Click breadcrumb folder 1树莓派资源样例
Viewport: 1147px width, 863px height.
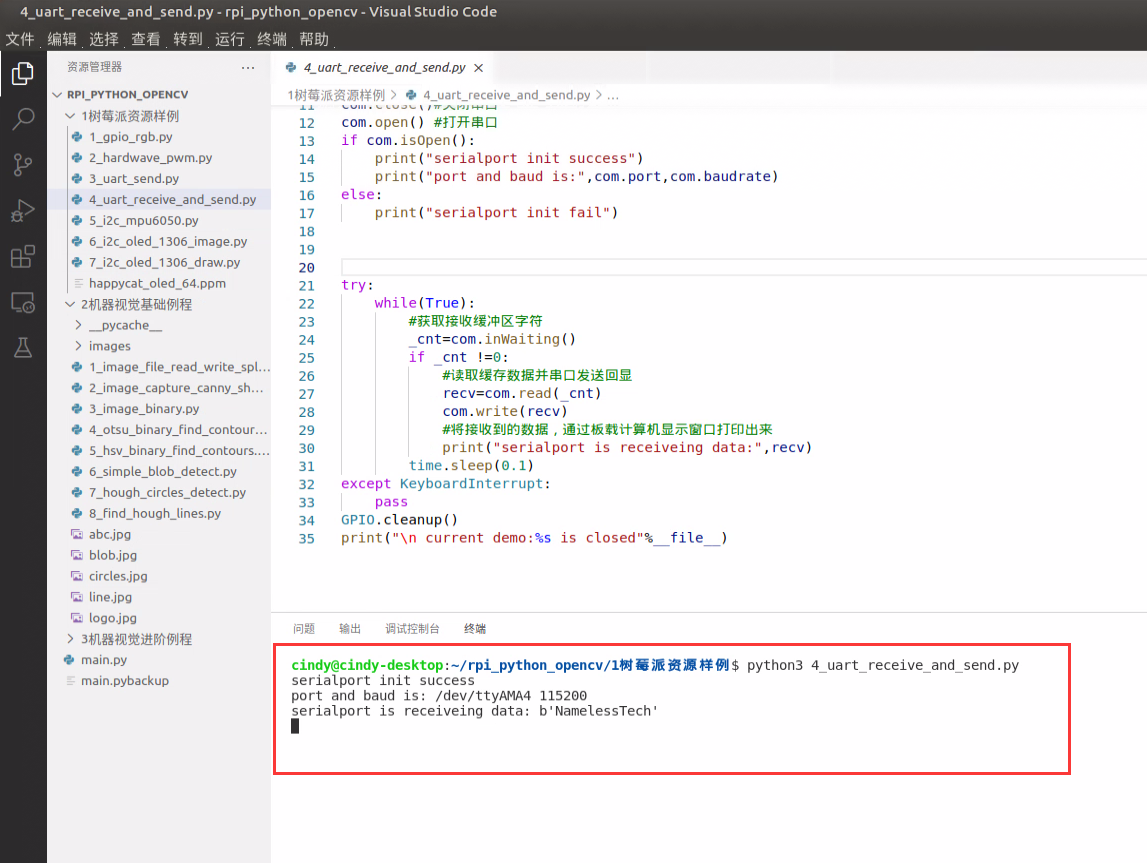[x=336, y=95]
